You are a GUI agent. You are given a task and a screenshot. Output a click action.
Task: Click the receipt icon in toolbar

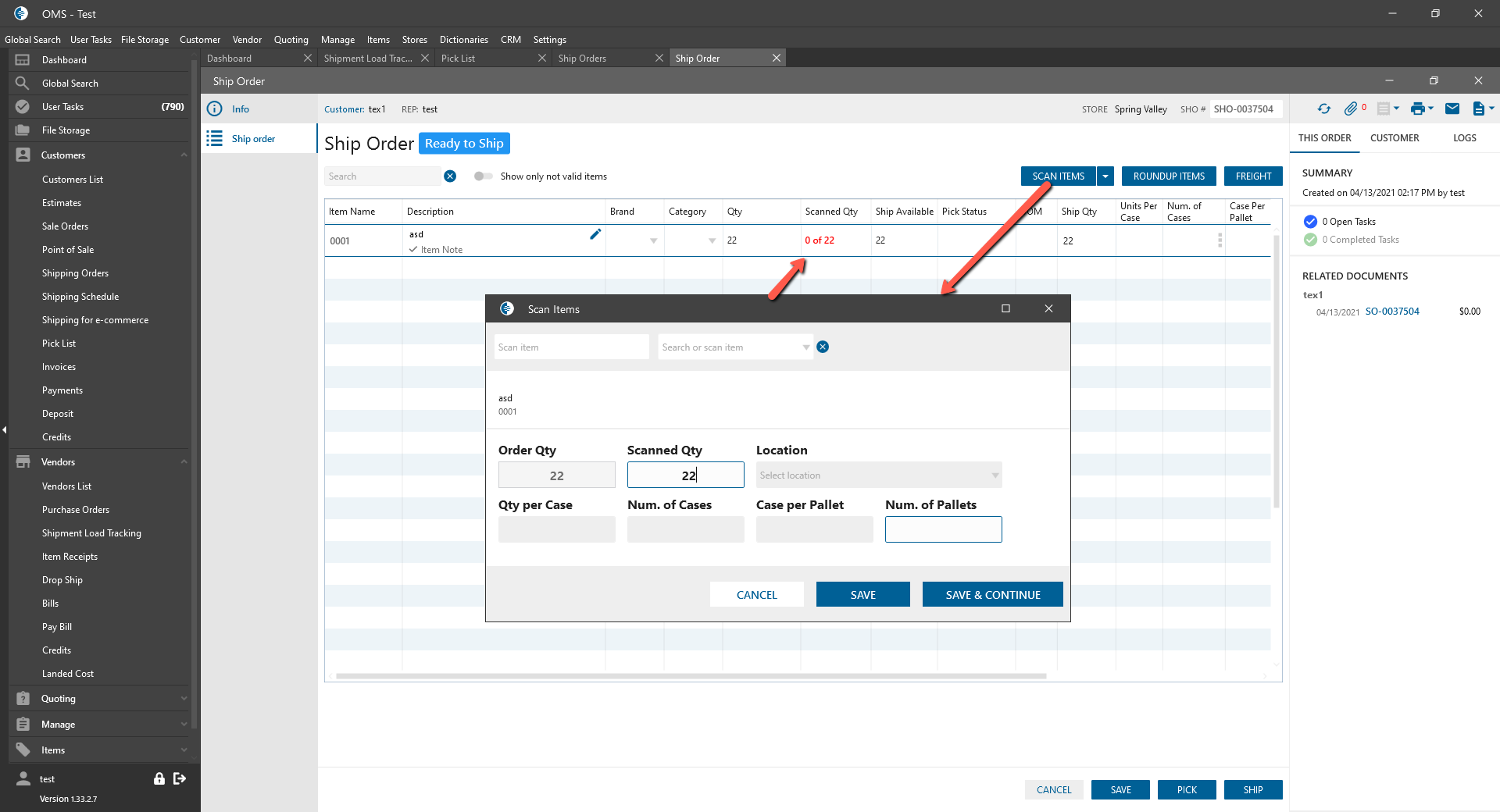(1384, 109)
